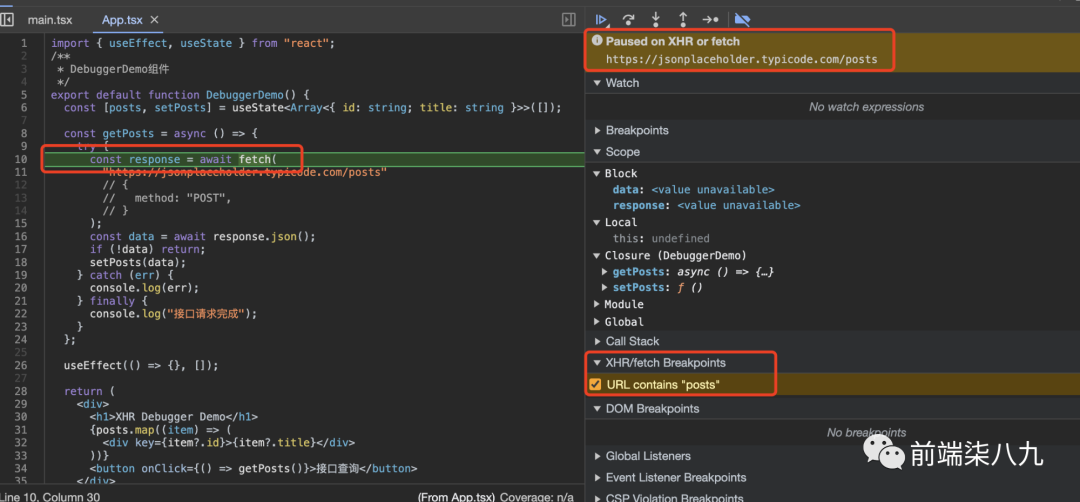Screen dimensions: 1080x502
Task: Resume script execution with the play icon
Action: tap(602, 19)
